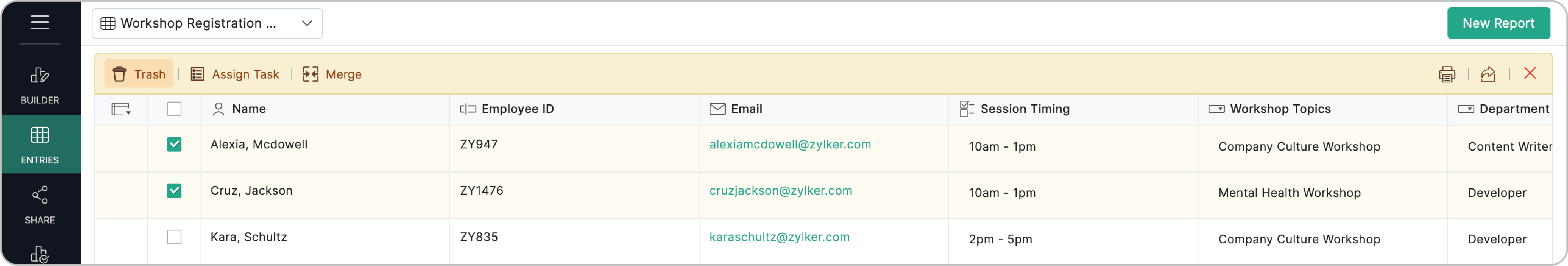
Task: Open alexiamcdowell@zylker.com email link
Action: 790,145
